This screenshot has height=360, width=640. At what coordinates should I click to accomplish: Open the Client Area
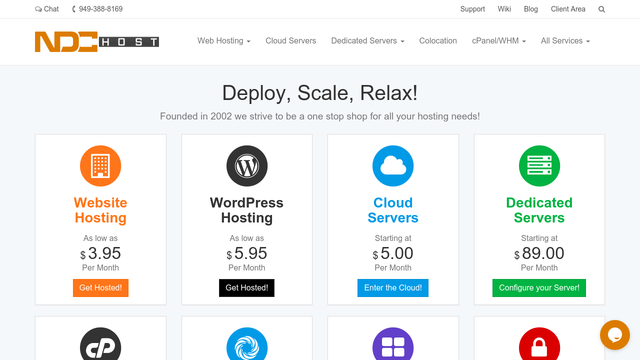(568, 9)
